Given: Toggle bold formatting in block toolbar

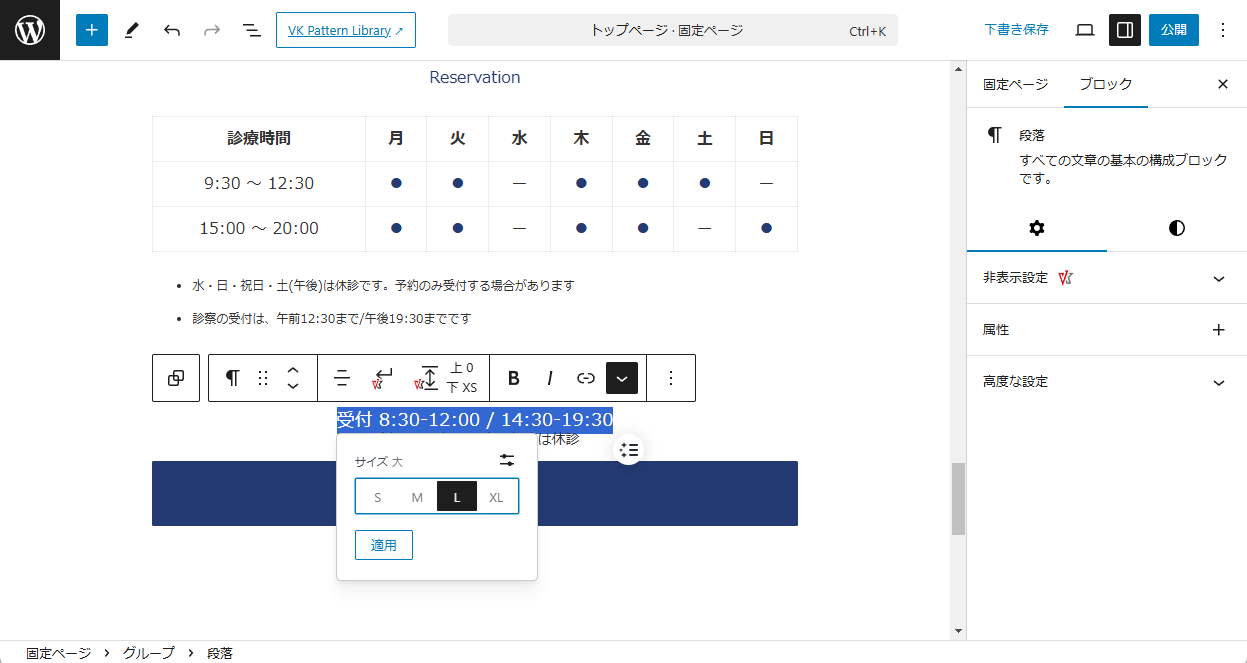Looking at the screenshot, I should click(514, 378).
